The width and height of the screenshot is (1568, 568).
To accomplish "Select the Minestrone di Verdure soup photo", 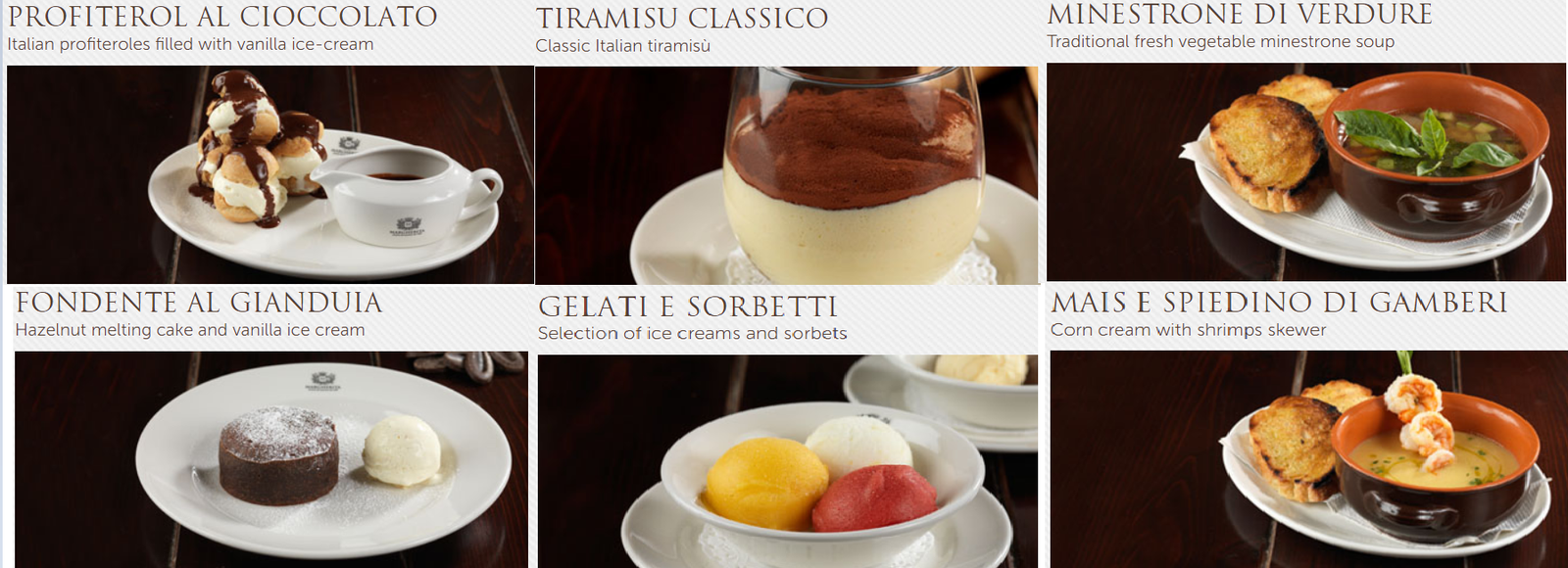I will click(1306, 172).
